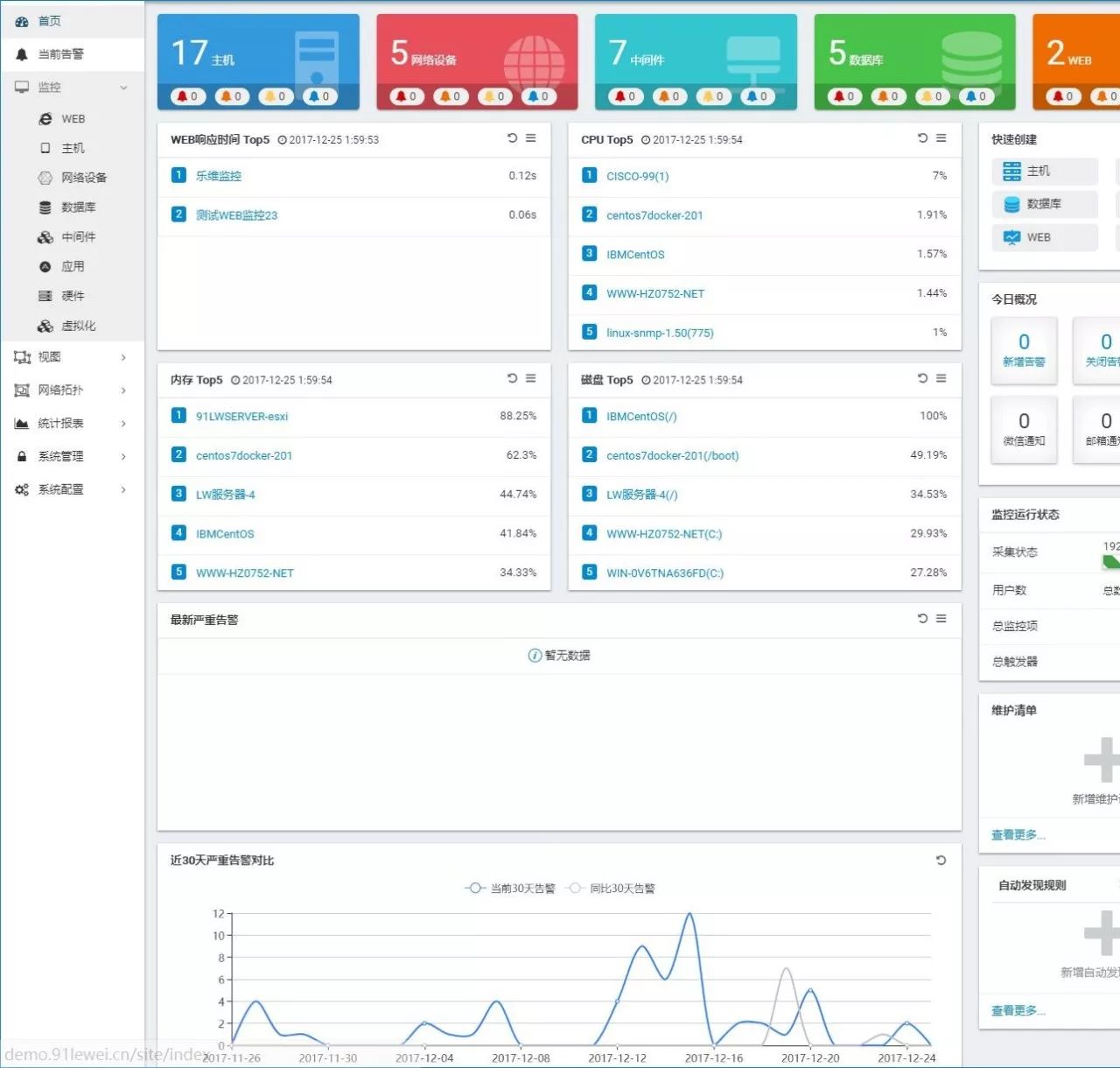This screenshot has width=1120, height=1068.
Task: Click the 5 数据库 summary card
Action: [x=914, y=61]
